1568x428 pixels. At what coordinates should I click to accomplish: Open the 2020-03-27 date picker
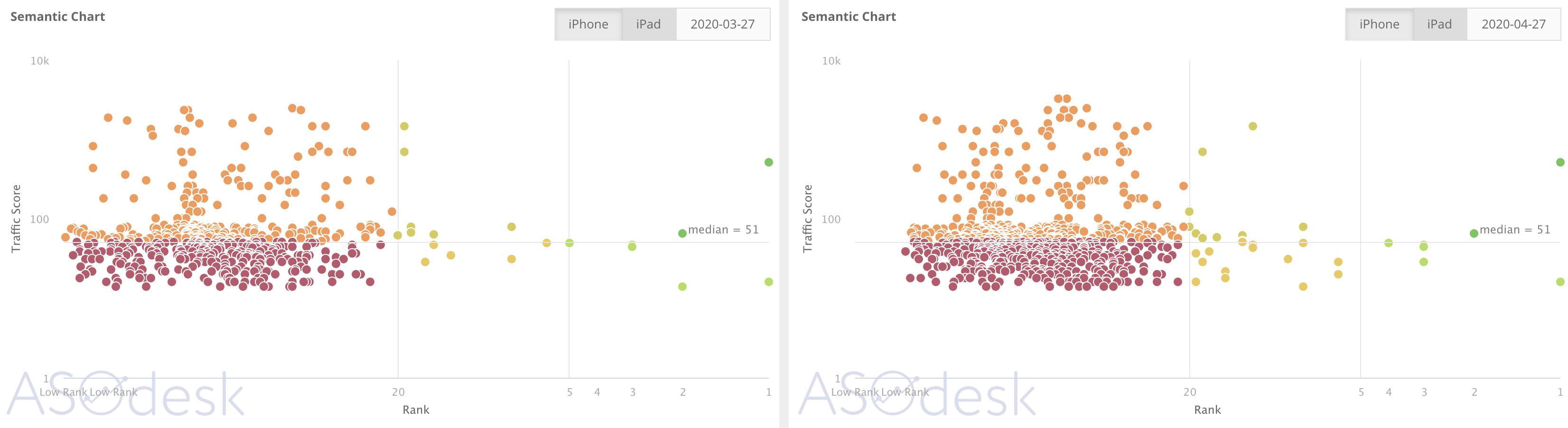click(722, 24)
